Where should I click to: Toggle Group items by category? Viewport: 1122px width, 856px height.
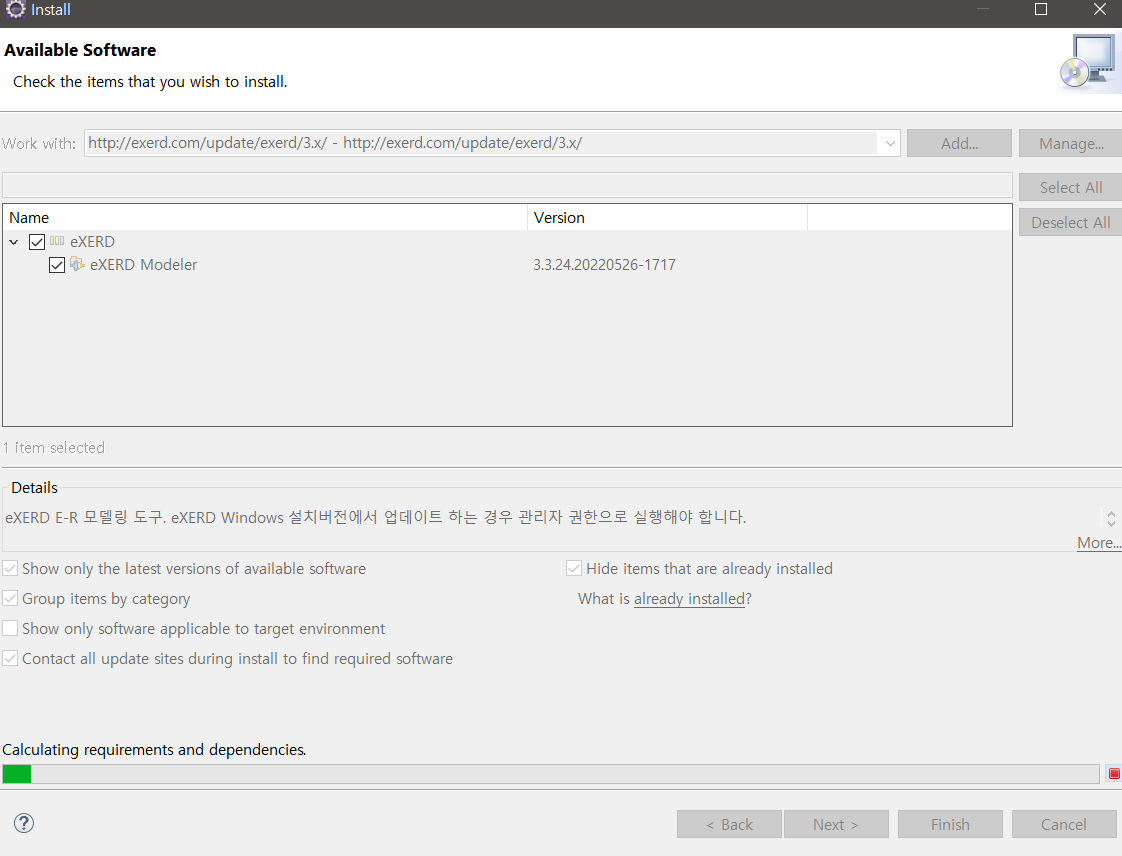click(x=10, y=598)
